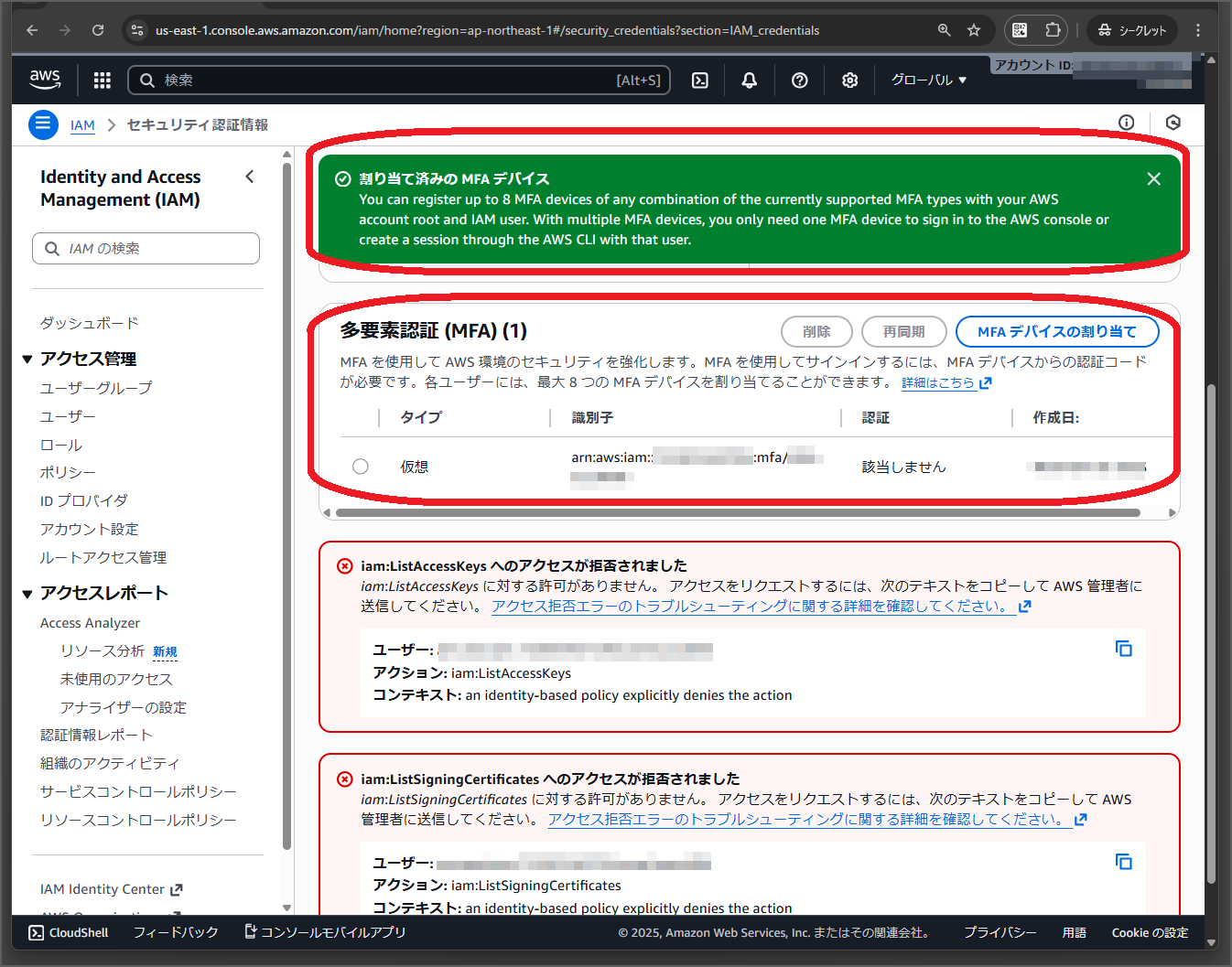Collapse the IAM navigation panel chevron
The width and height of the screenshot is (1232, 967).
(250, 177)
